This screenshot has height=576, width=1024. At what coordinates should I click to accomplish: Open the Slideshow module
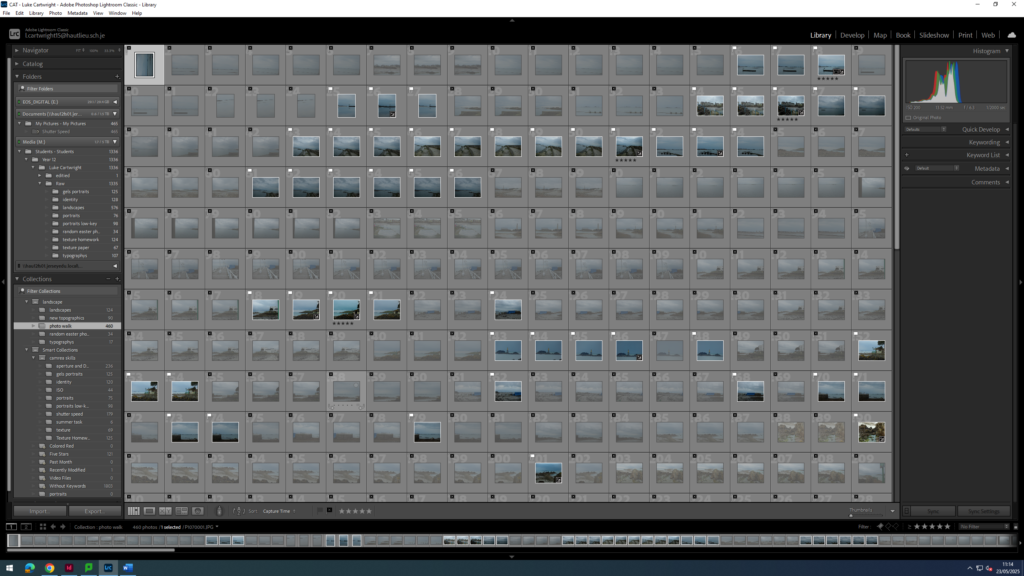click(934, 35)
